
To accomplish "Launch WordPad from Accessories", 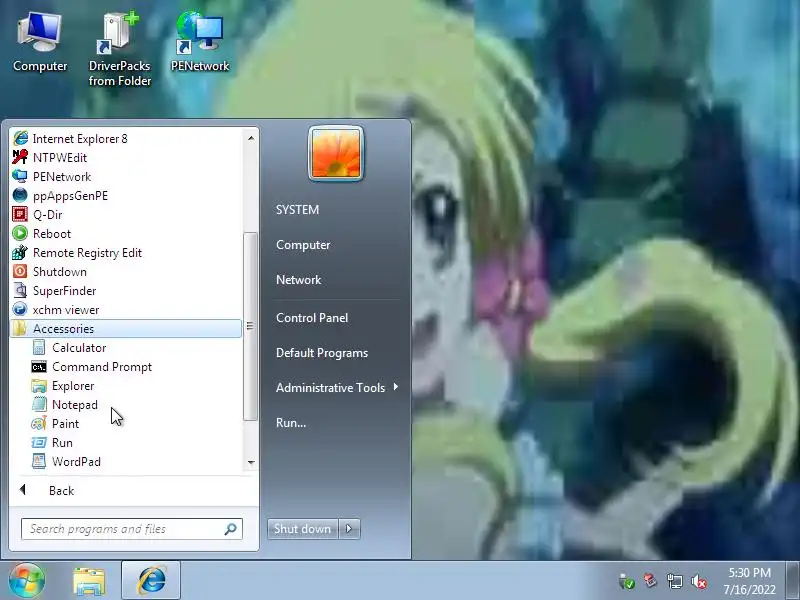I will pyautogui.click(x=126, y=462).
